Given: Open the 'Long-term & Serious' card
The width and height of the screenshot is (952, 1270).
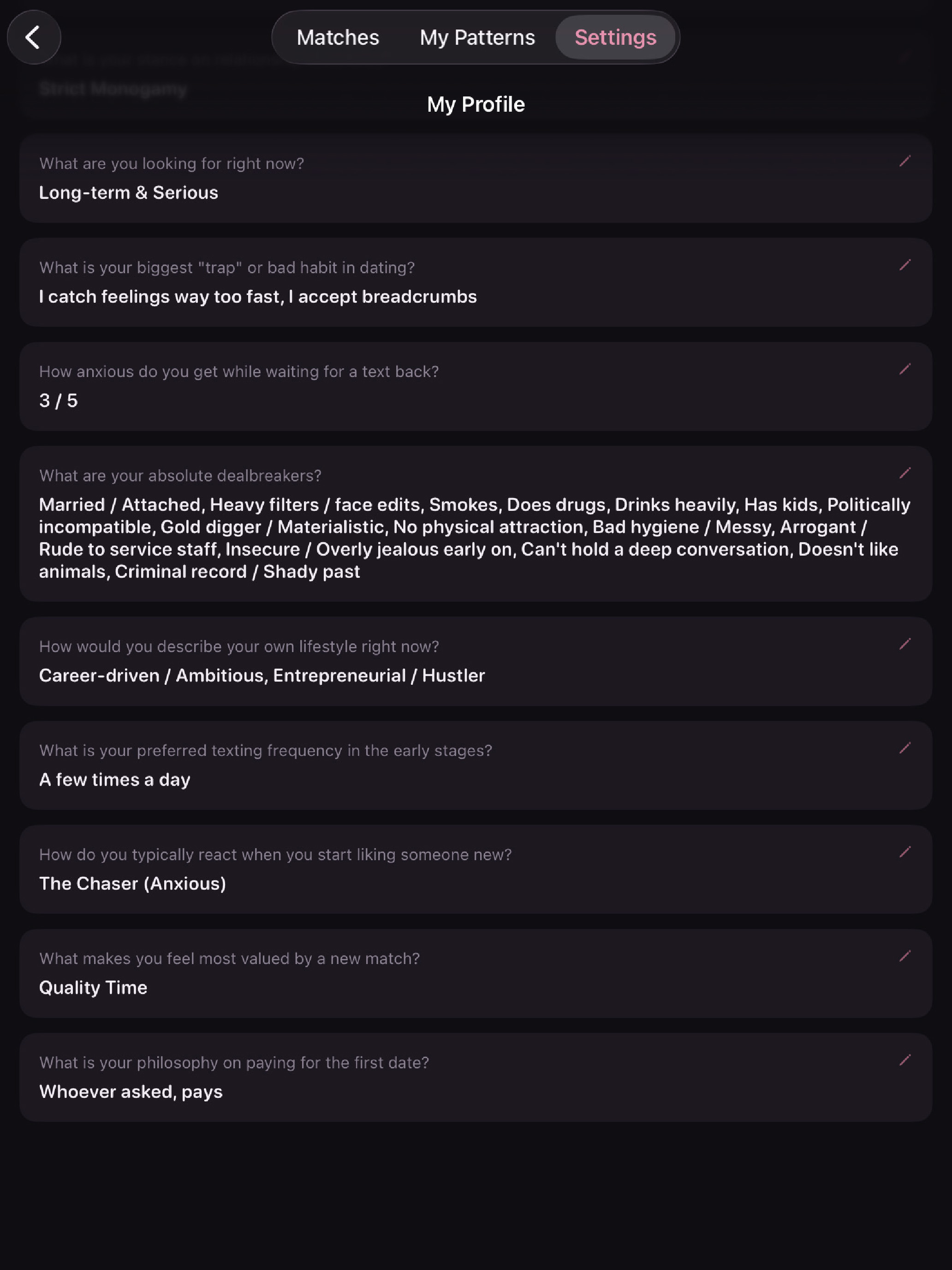Looking at the screenshot, I should click(476, 179).
